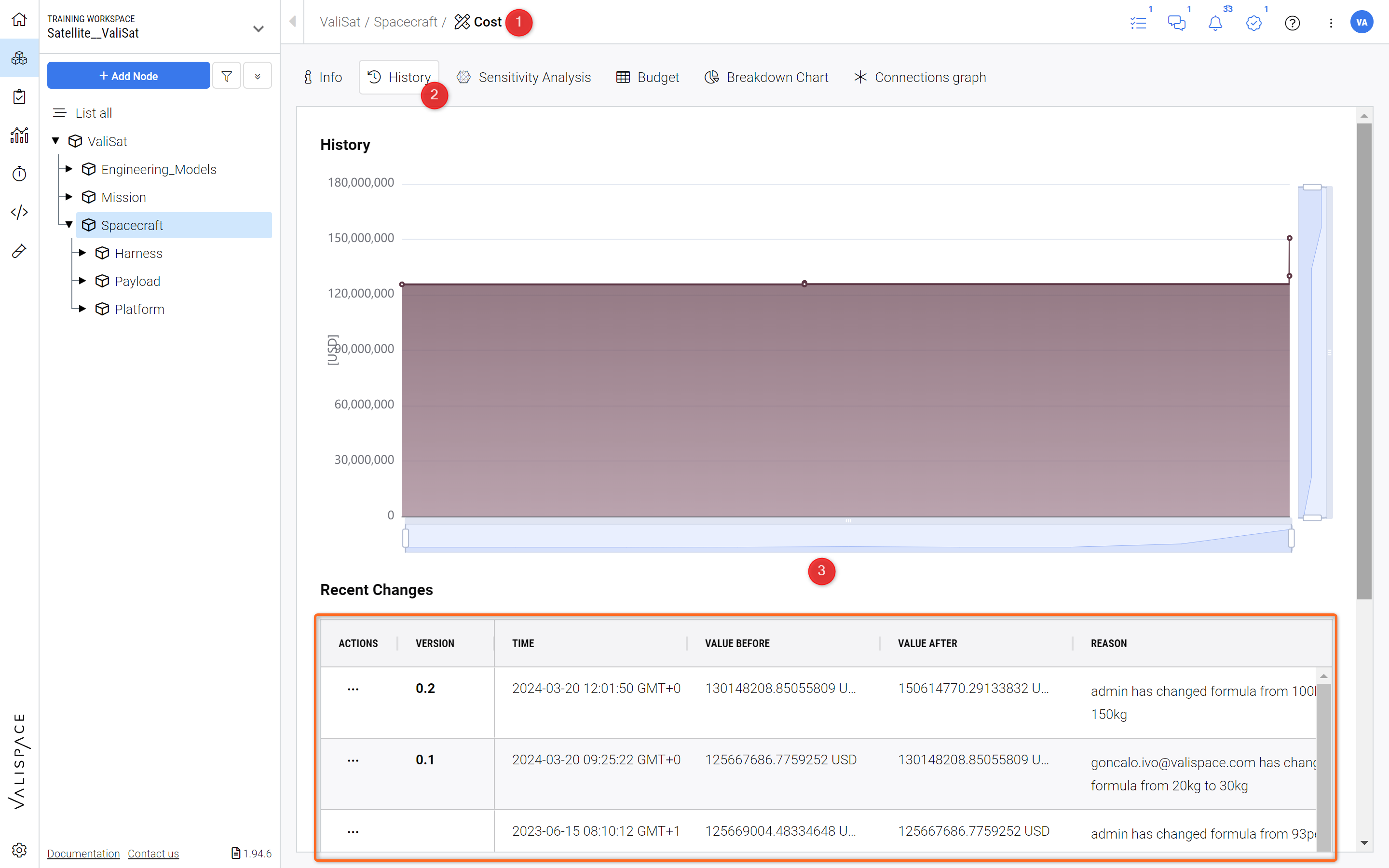Open the tasks checklist icon
Image resolution: width=1389 pixels, height=868 pixels.
pyautogui.click(x=1138, y=23)
